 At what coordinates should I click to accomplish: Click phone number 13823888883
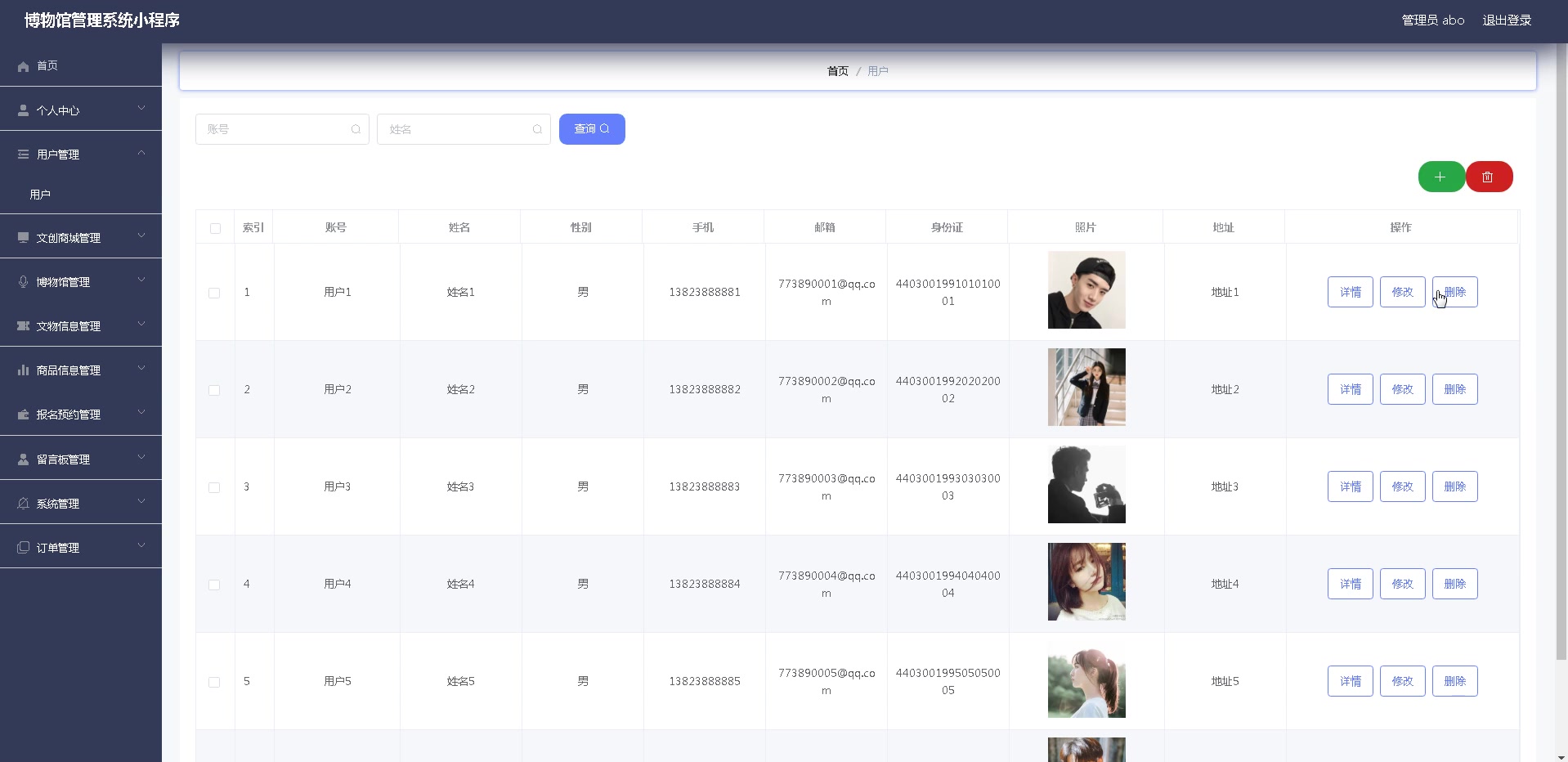[x=705, y=486]
